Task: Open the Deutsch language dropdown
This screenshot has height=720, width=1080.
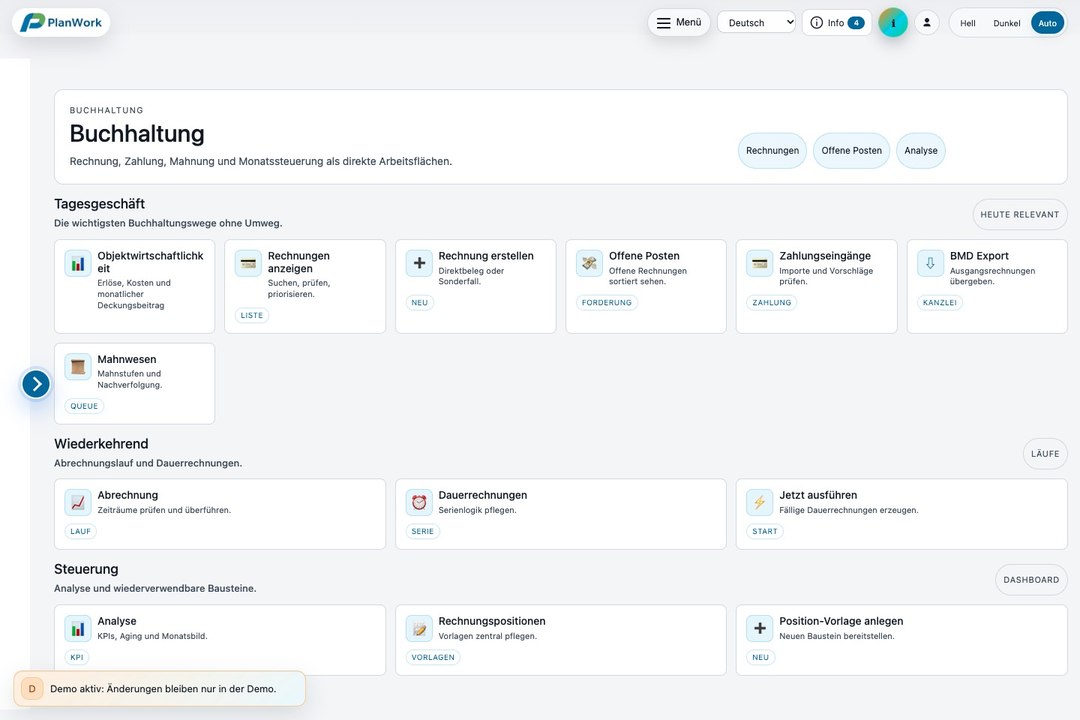Action: [x=756, y=23]
